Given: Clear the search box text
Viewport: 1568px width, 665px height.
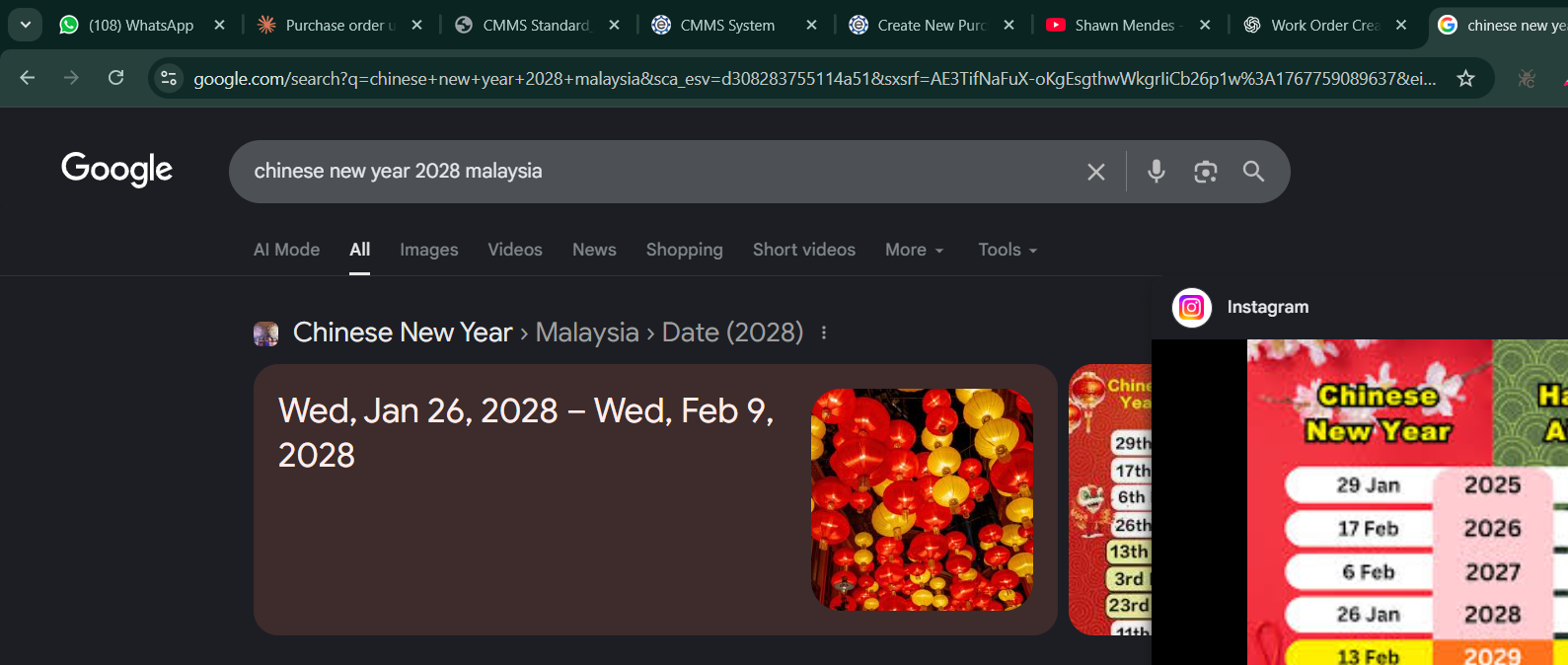Looking at the screenshot, I should tap(1095, 172).
